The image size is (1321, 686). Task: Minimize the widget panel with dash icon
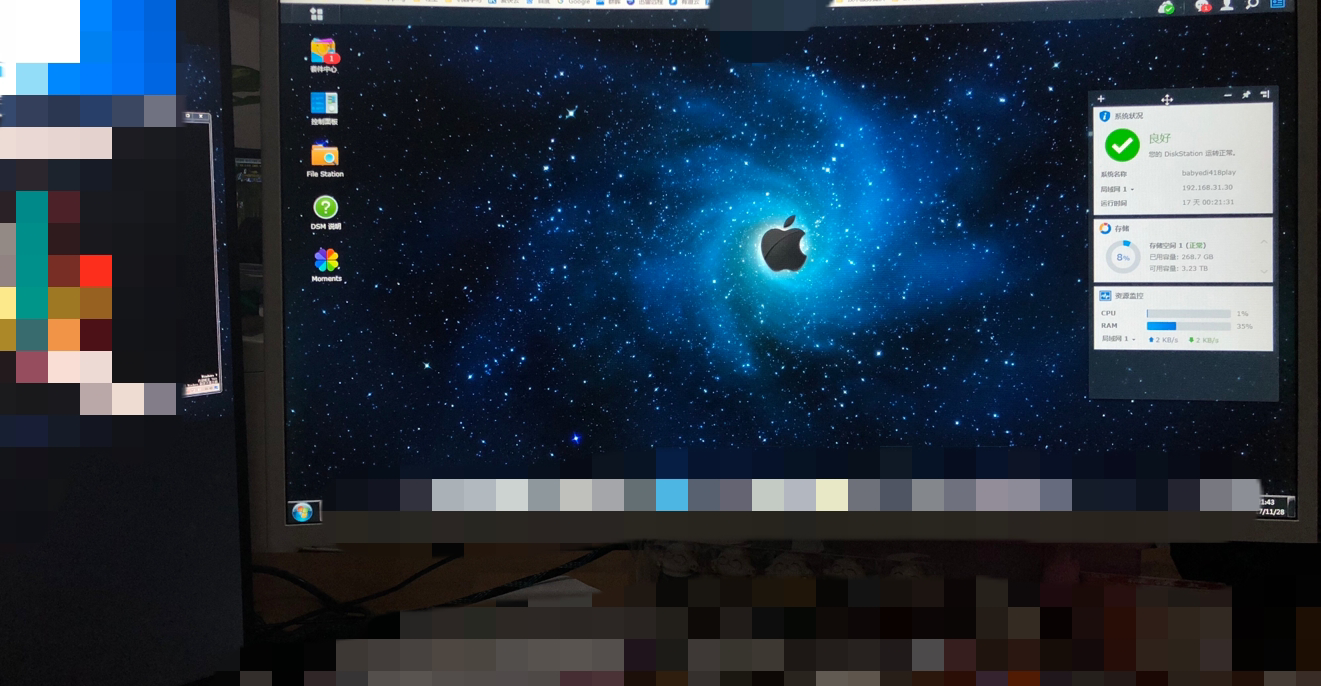pyautogui.click(x=1228, y=95)
